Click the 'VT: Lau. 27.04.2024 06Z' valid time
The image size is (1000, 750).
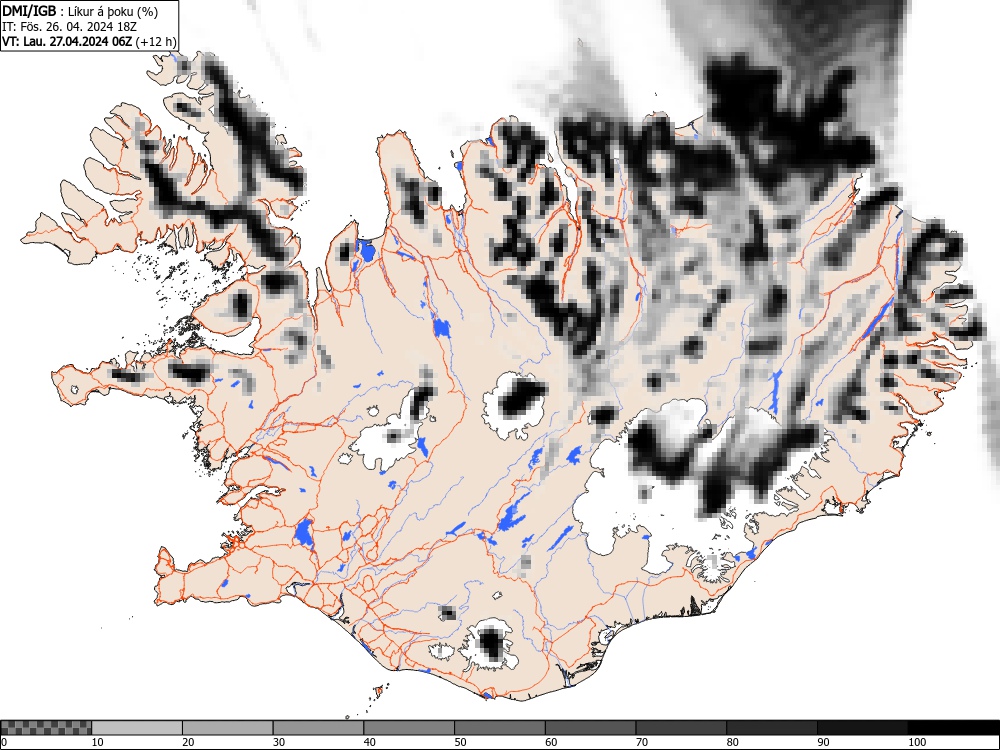67,41
